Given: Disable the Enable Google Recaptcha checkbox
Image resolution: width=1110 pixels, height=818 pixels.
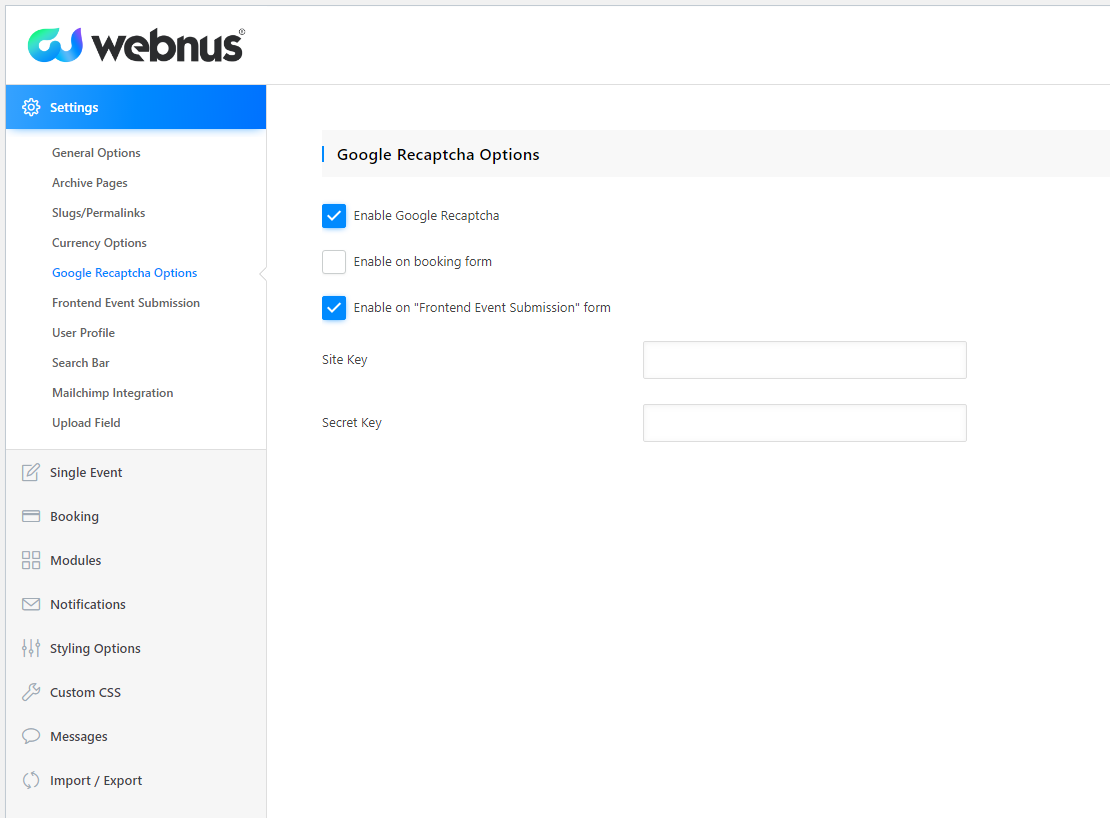Looking at the screenshot, I should (x=334, y=216).
